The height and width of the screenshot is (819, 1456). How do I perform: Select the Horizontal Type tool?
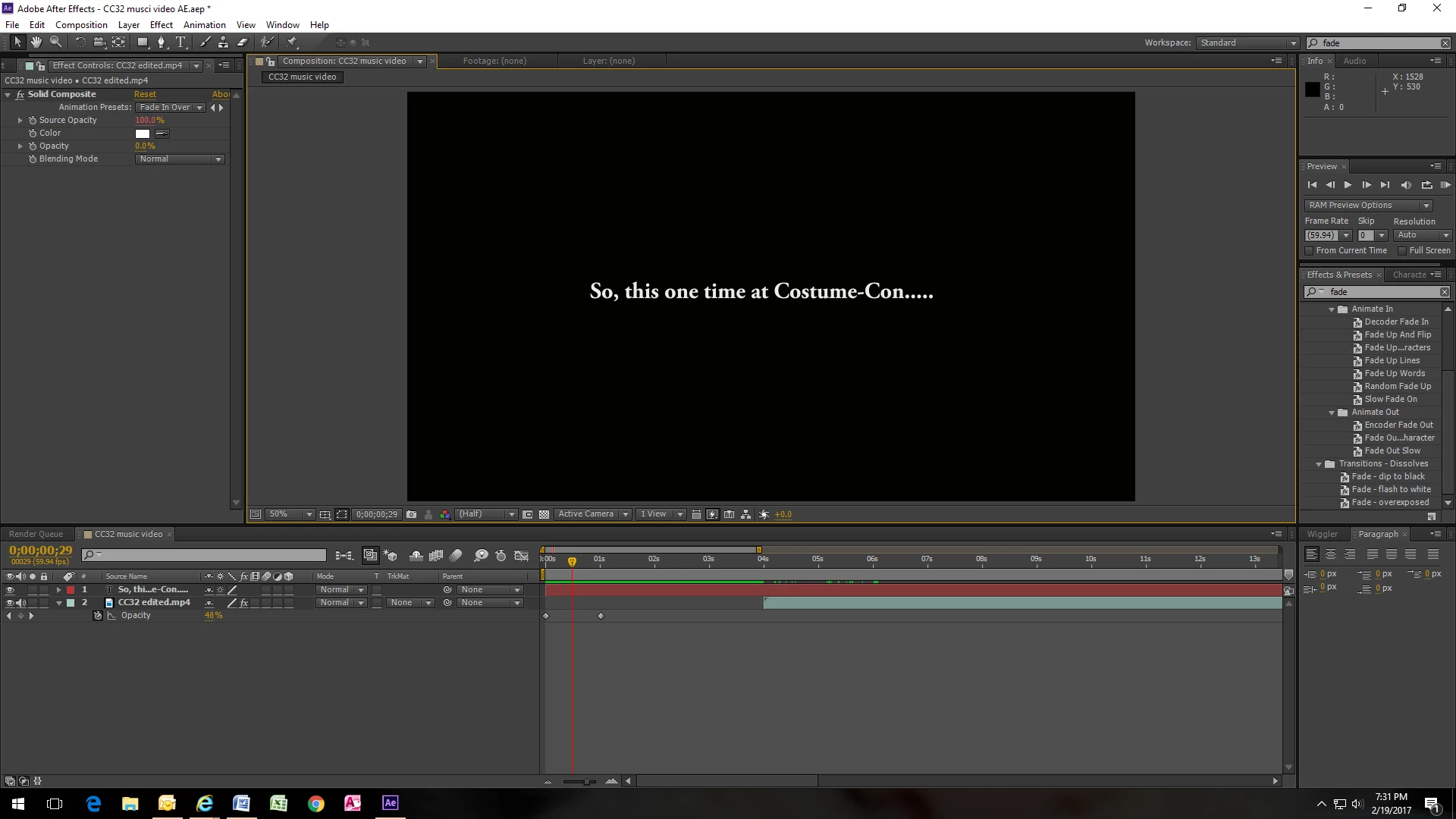click(180, 42)
